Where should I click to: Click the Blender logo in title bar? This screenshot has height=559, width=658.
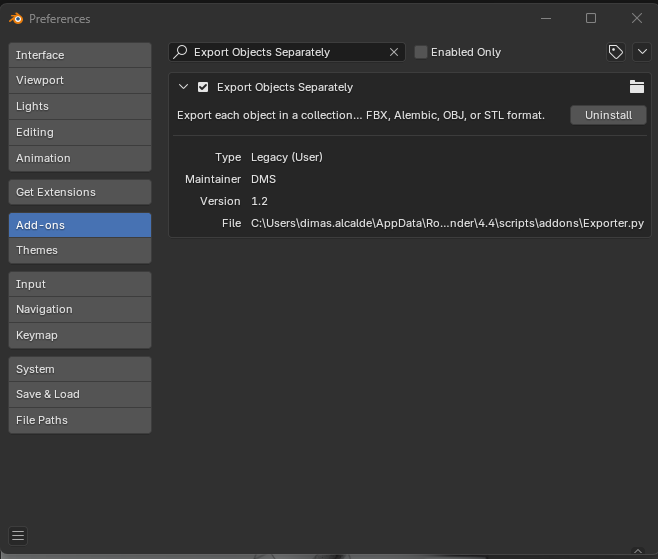[16, 18]
